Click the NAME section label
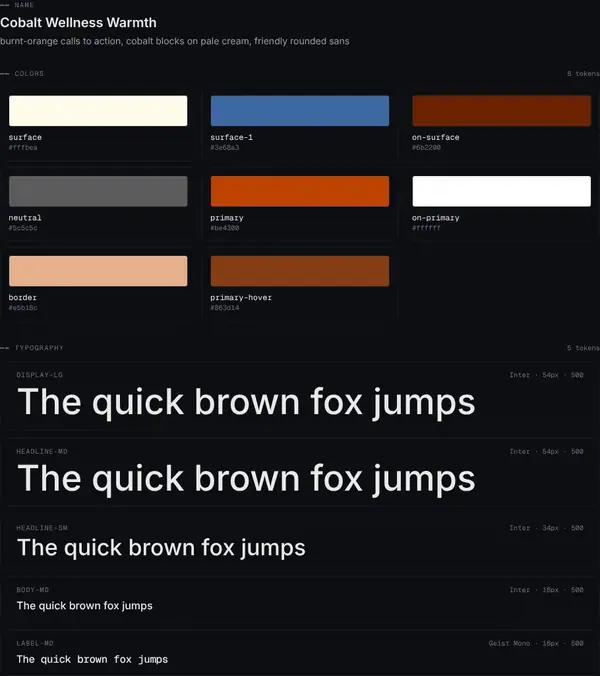The height and width of the screenshot is (676, 600). [x=24, y=5]
